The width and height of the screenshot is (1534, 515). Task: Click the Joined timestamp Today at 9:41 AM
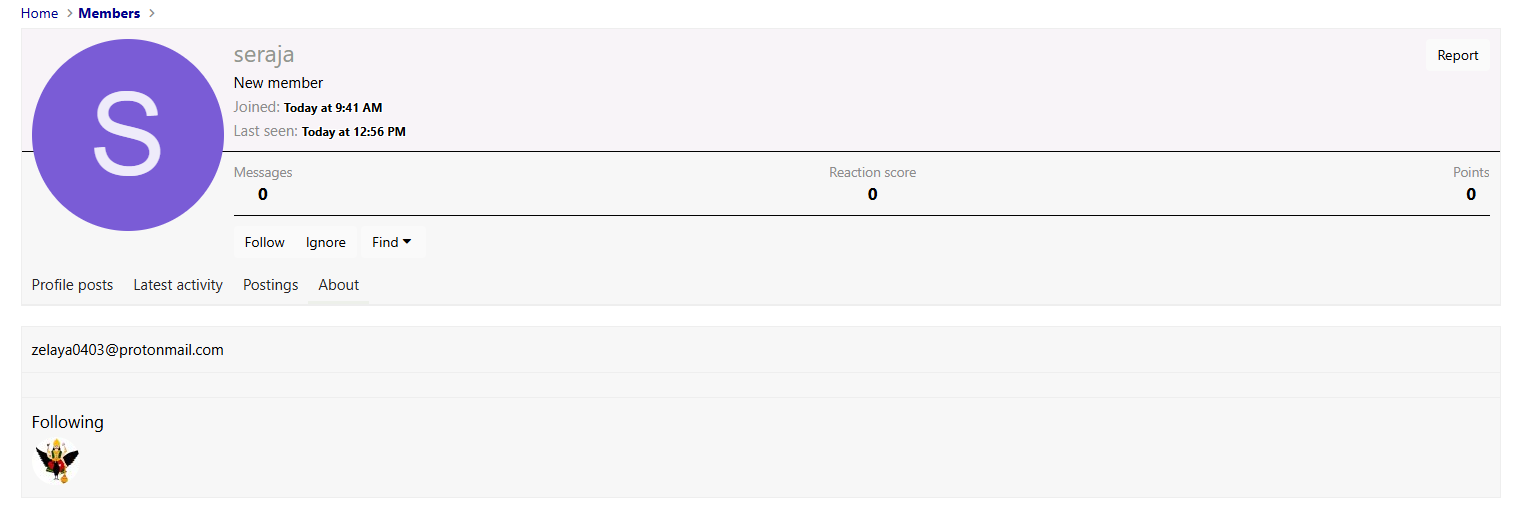pos(333,108)
